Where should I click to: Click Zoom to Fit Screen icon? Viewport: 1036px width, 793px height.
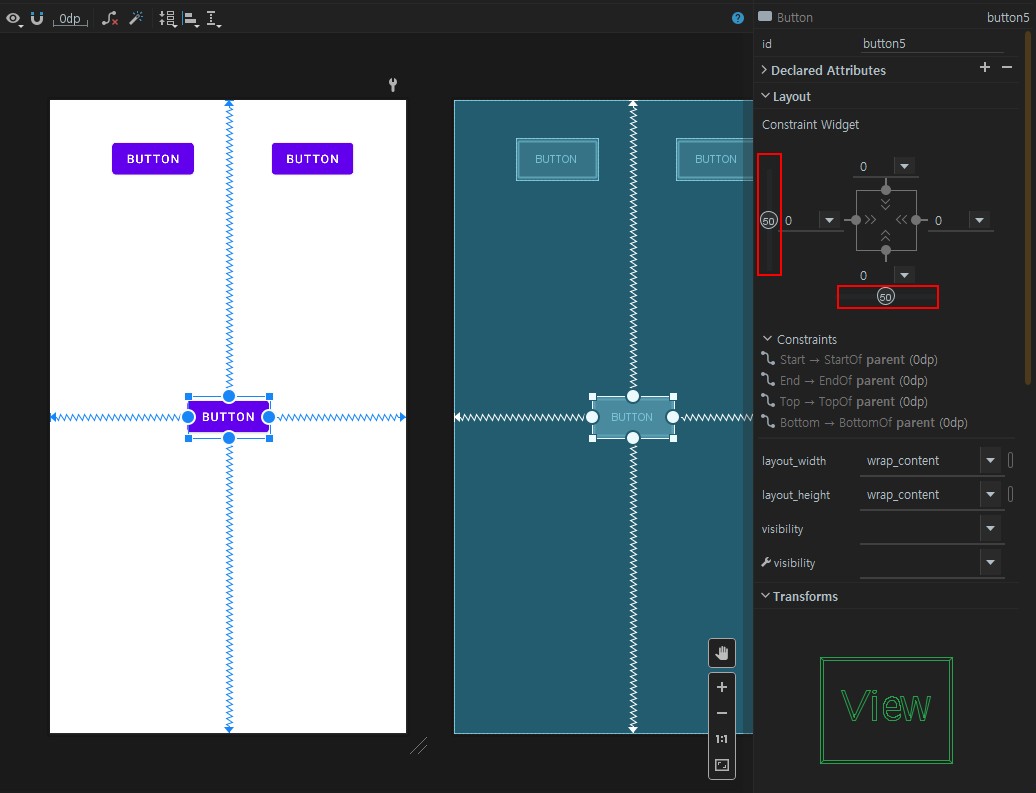coord(722,765)
